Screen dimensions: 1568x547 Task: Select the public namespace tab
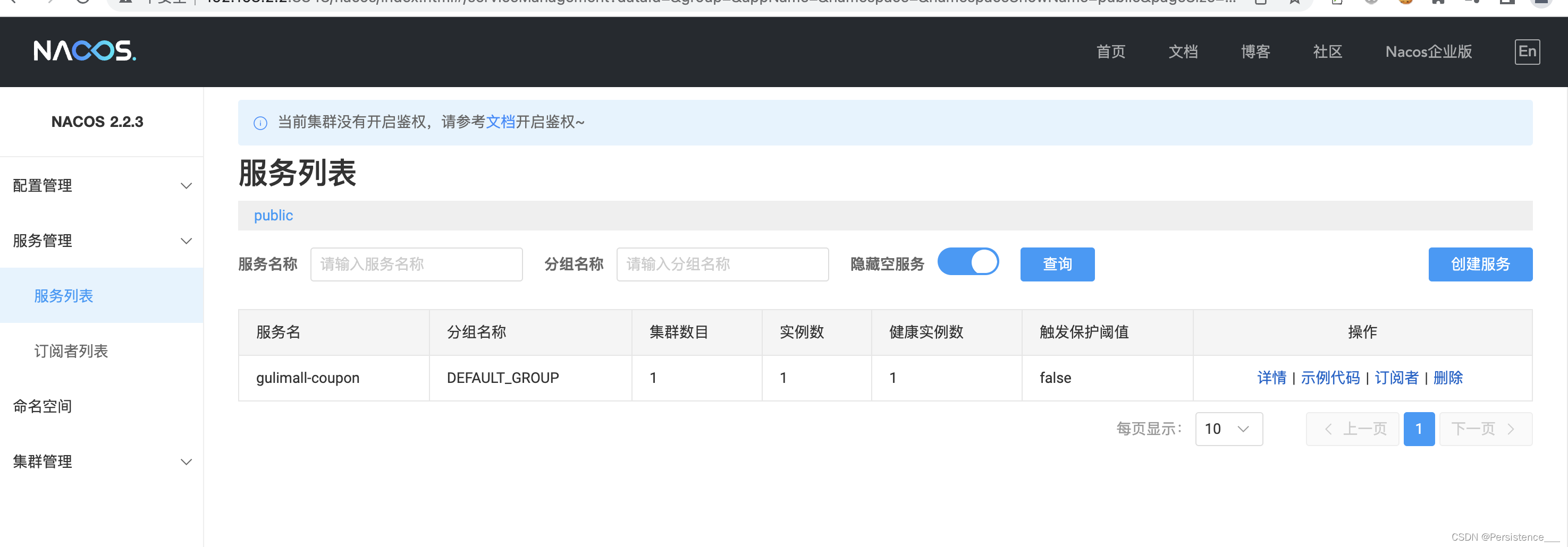[273, 216]
